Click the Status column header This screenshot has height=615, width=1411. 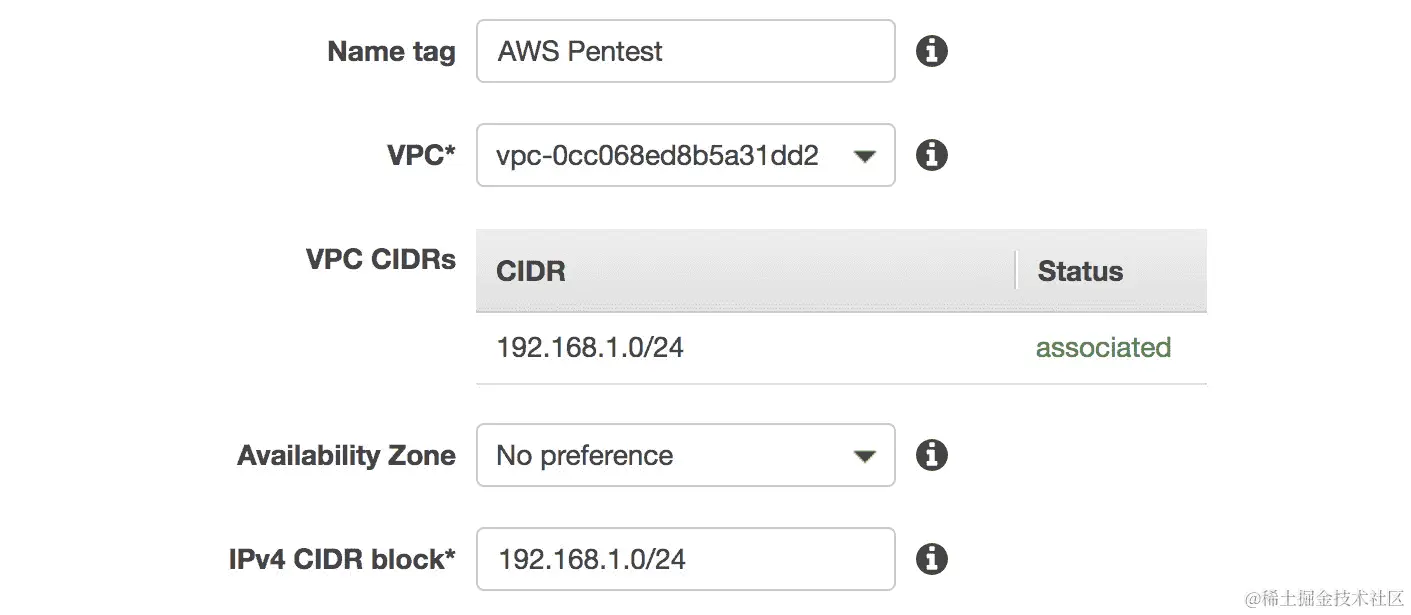(1080, 271)
